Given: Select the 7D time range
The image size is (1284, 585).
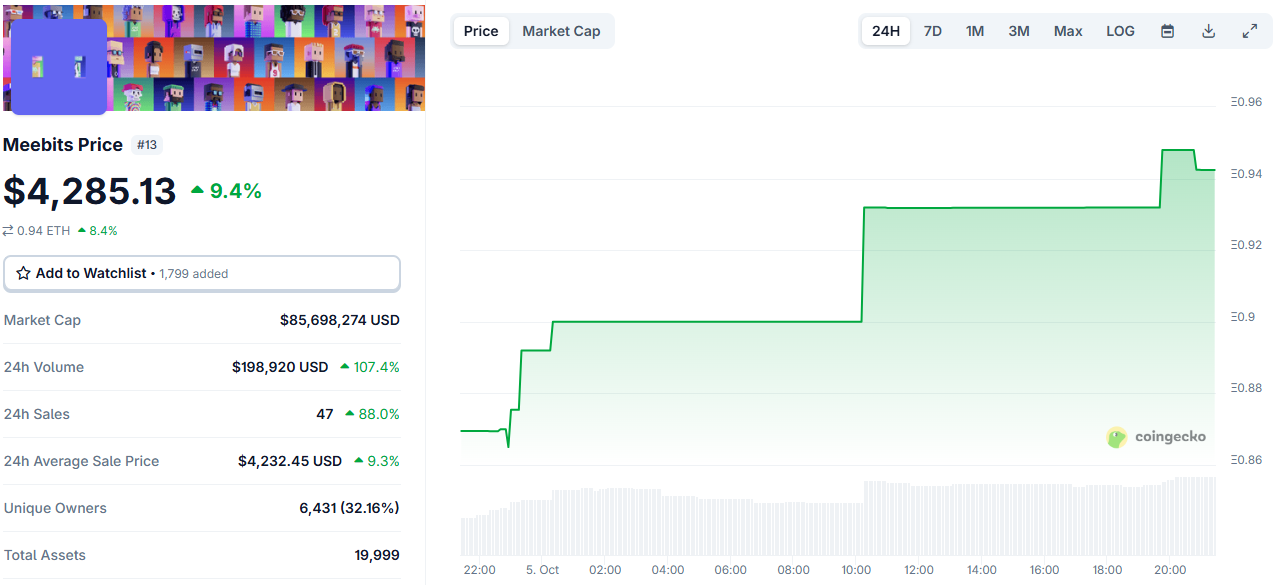Looking at the screenshot, I should [x=932, y=31].
